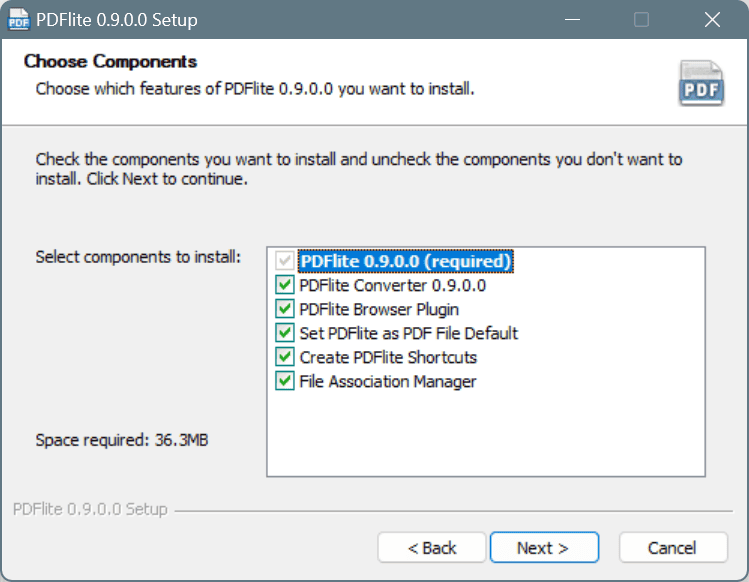Select 'Set PDFlite as PDF File Default' label
The height and width of the screenshot is (582, 749).
click(x=408, y=333)
